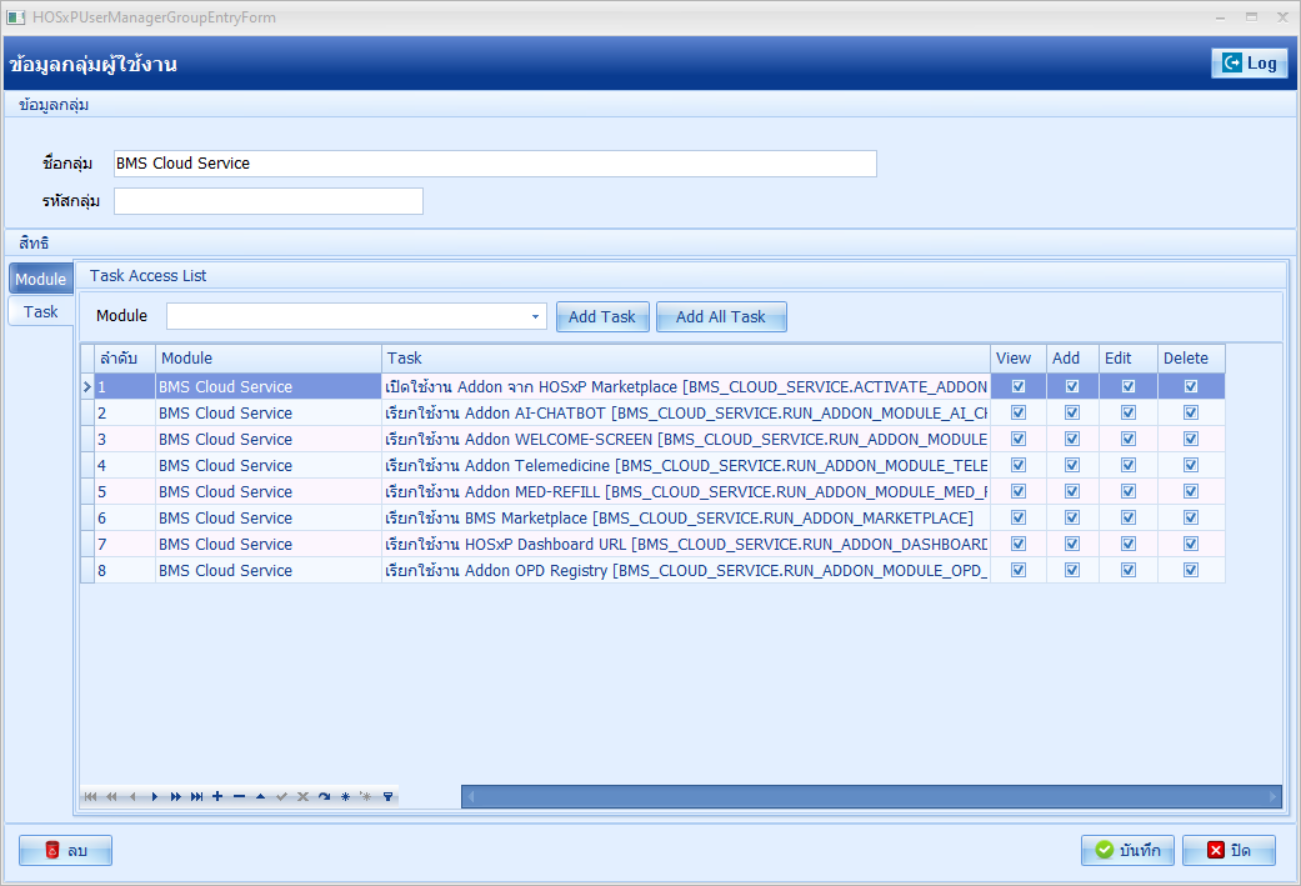Screen dimensions: 1301x886
Task: Toggle Edit checkbox for HOSxP Dashboard URL row
Action: tap(1128, 543)
